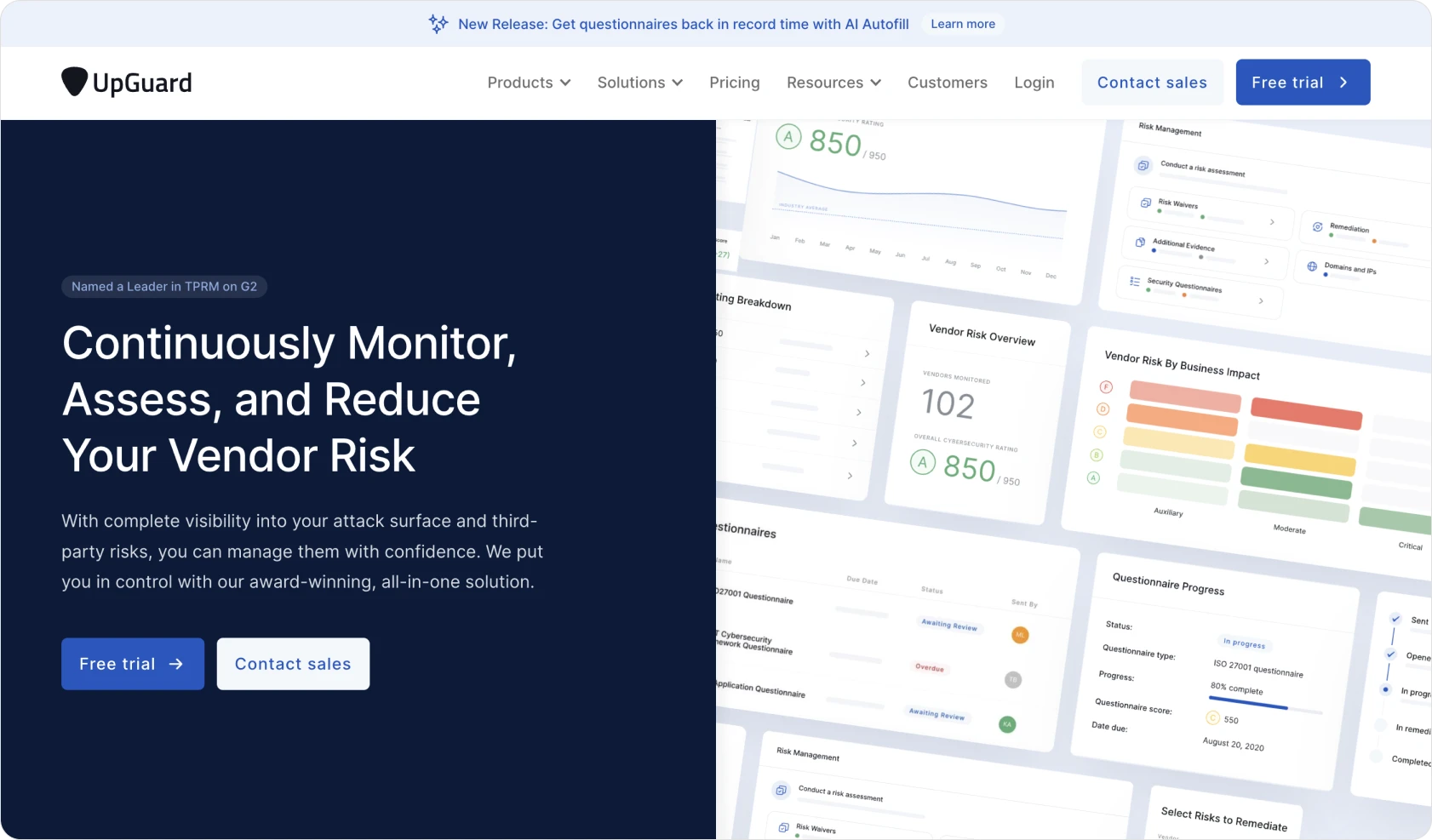Start Free trial from the header

point(1303,83)
